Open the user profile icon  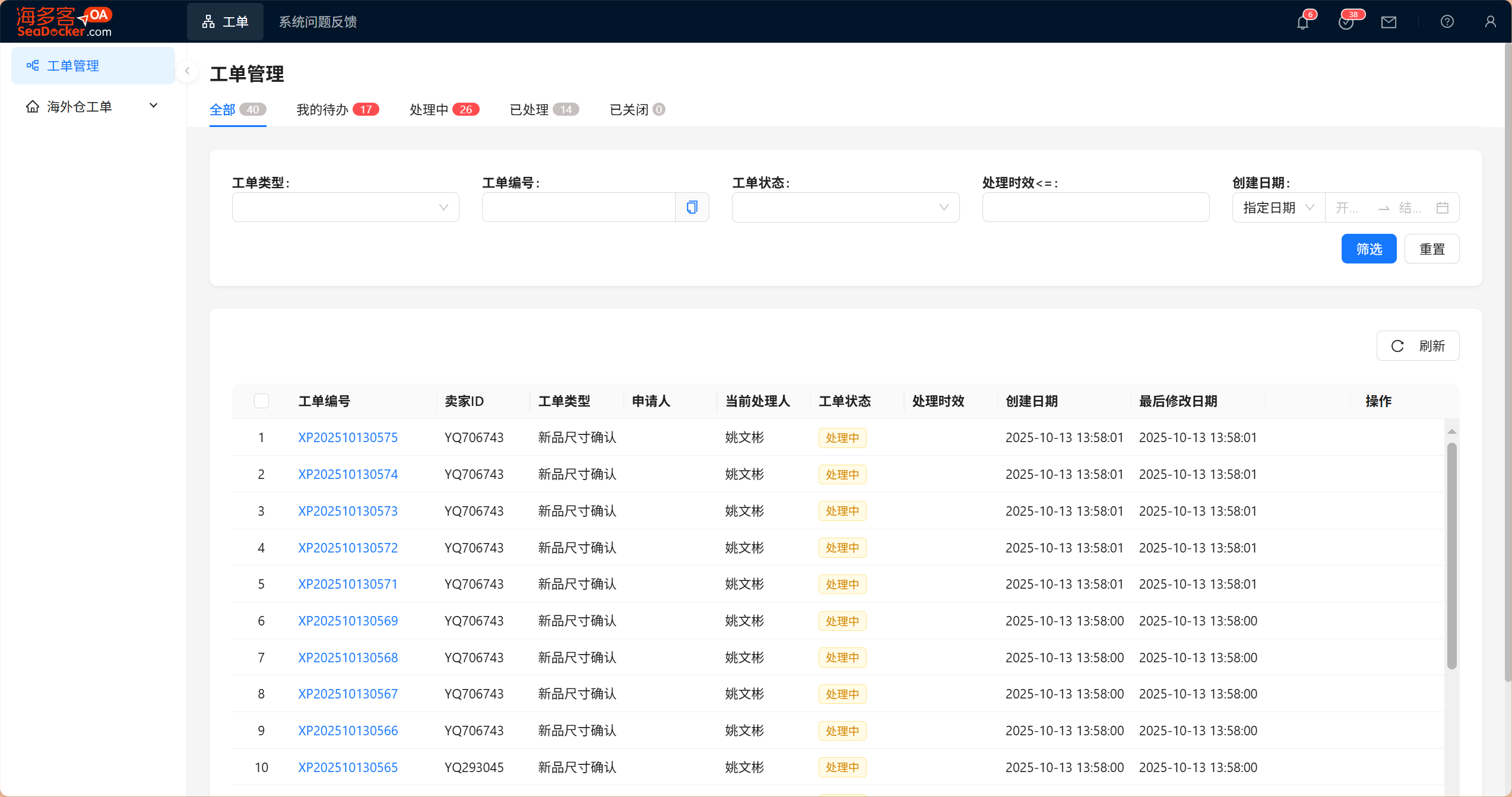point(1490,22)
